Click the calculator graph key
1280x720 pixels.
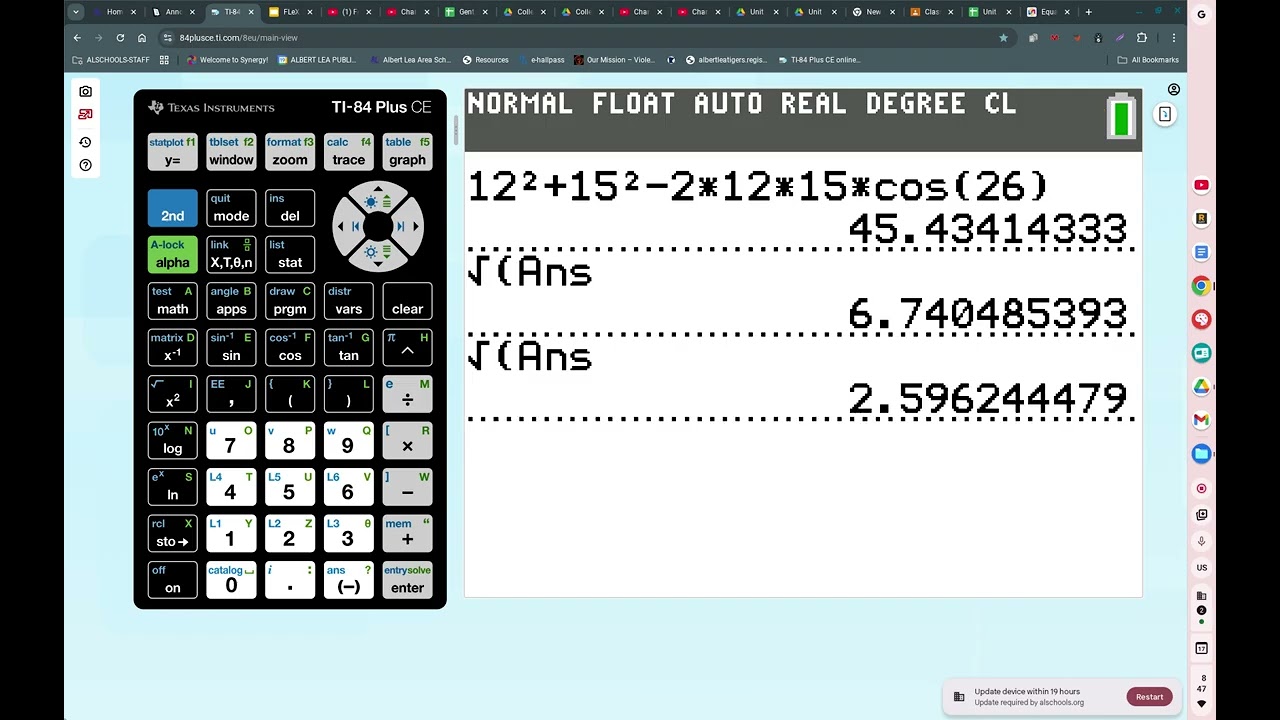(x=407, y=152)
